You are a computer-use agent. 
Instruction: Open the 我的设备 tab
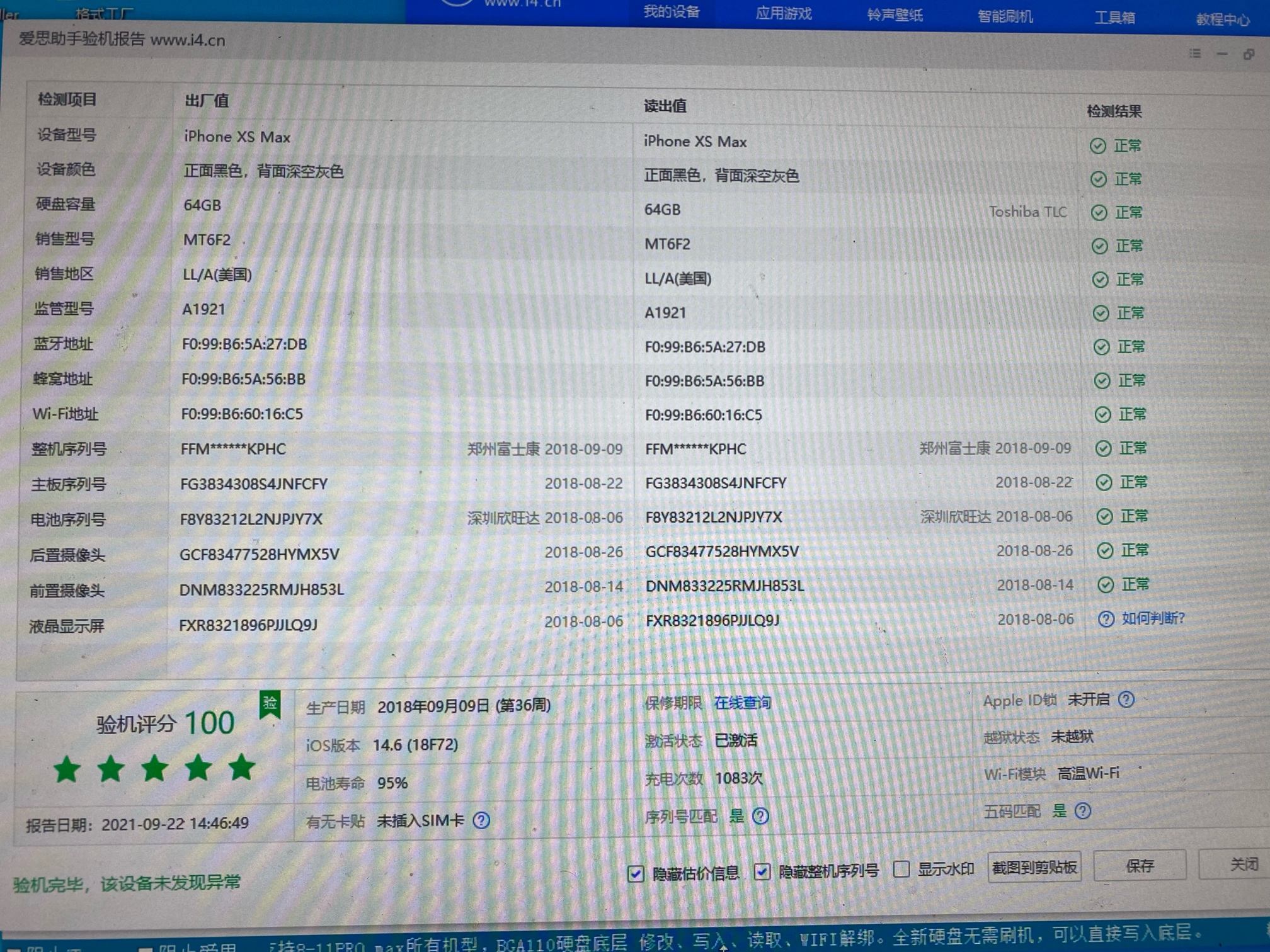[x=672, y=12]
